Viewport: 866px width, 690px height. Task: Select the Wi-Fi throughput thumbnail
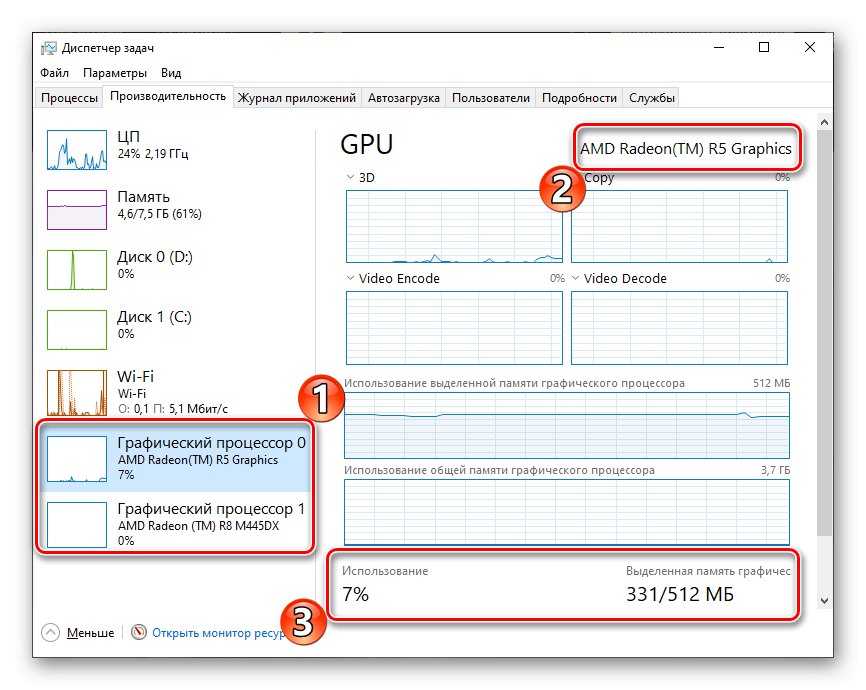coord(76,392)
